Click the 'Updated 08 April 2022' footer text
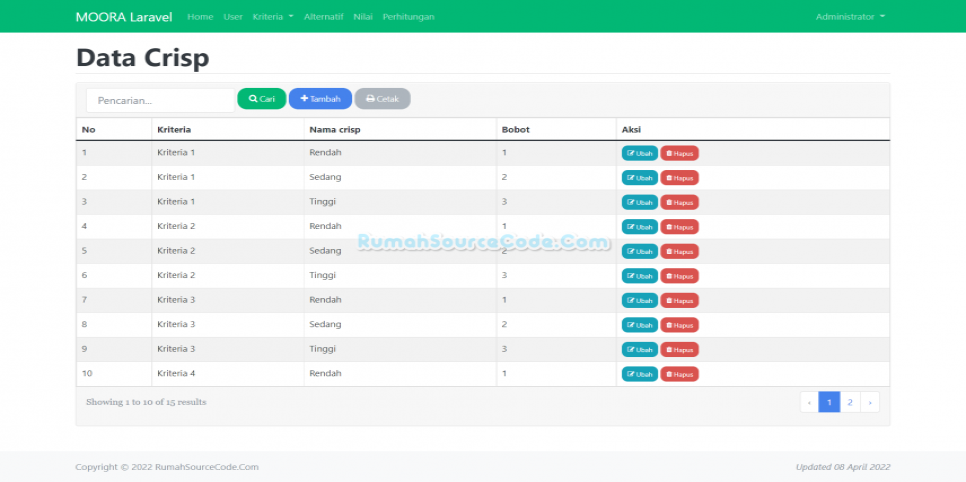The height and width of the screenshot is (482, 966). pos(843,467)
